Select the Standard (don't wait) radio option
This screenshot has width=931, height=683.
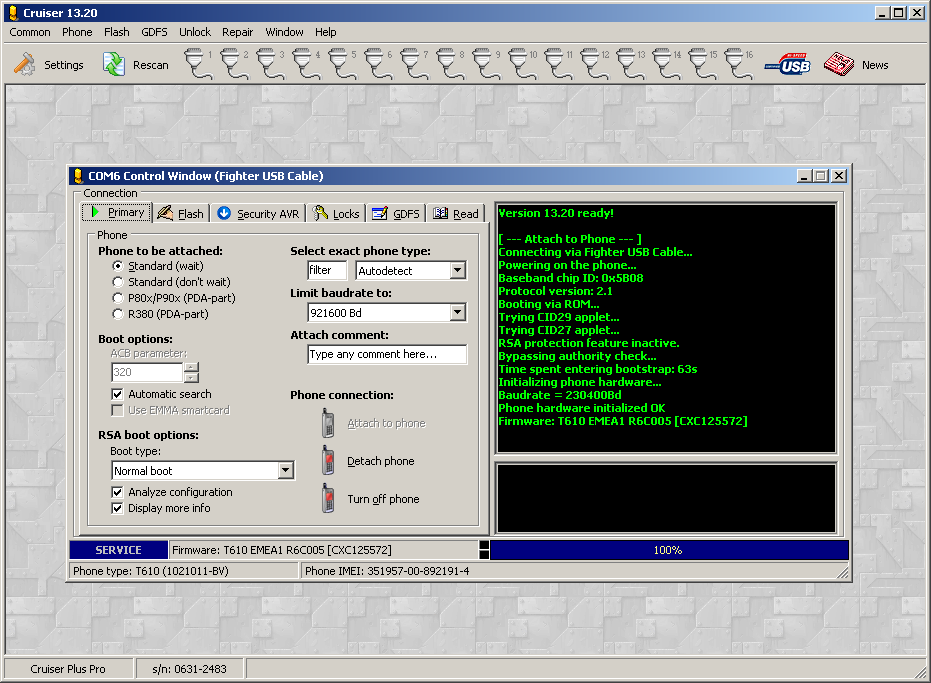pyautogui.click(x=118, y=282)
